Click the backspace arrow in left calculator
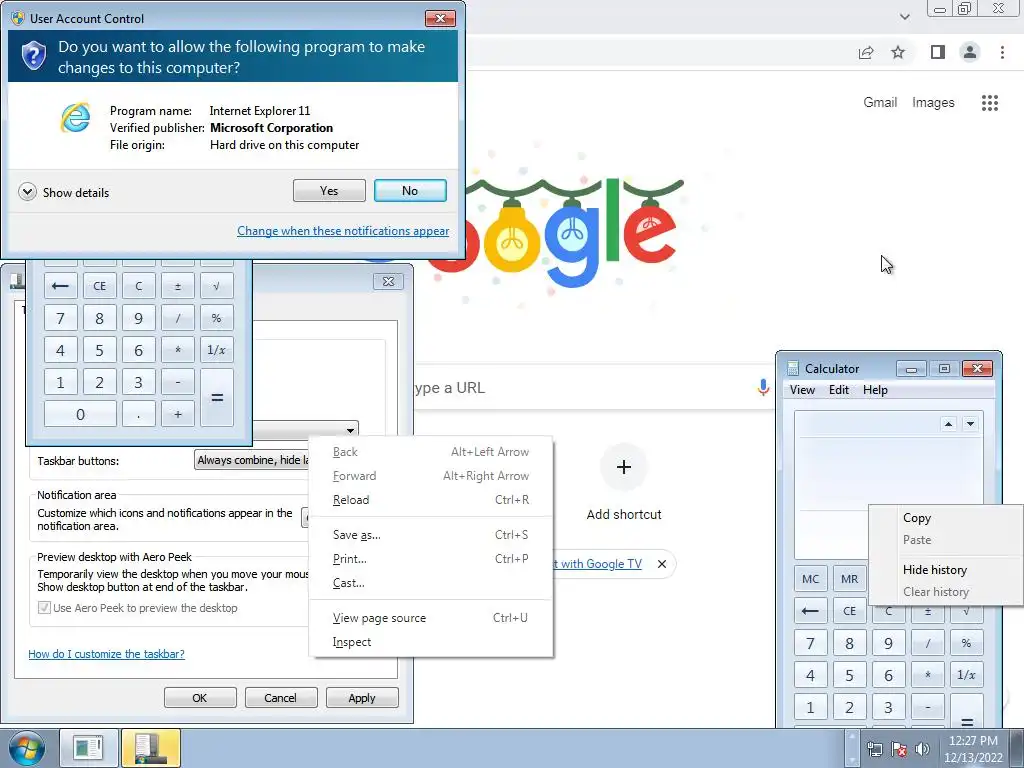Image resolution: width=1024 pixels, height=768 pixels. tap(60, 286)
